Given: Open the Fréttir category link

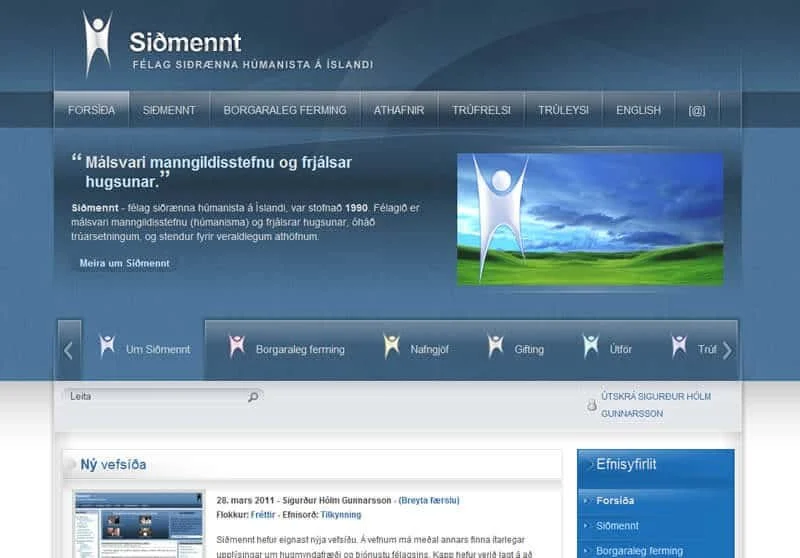Looking at the screenshot, I should pos(263,515).
